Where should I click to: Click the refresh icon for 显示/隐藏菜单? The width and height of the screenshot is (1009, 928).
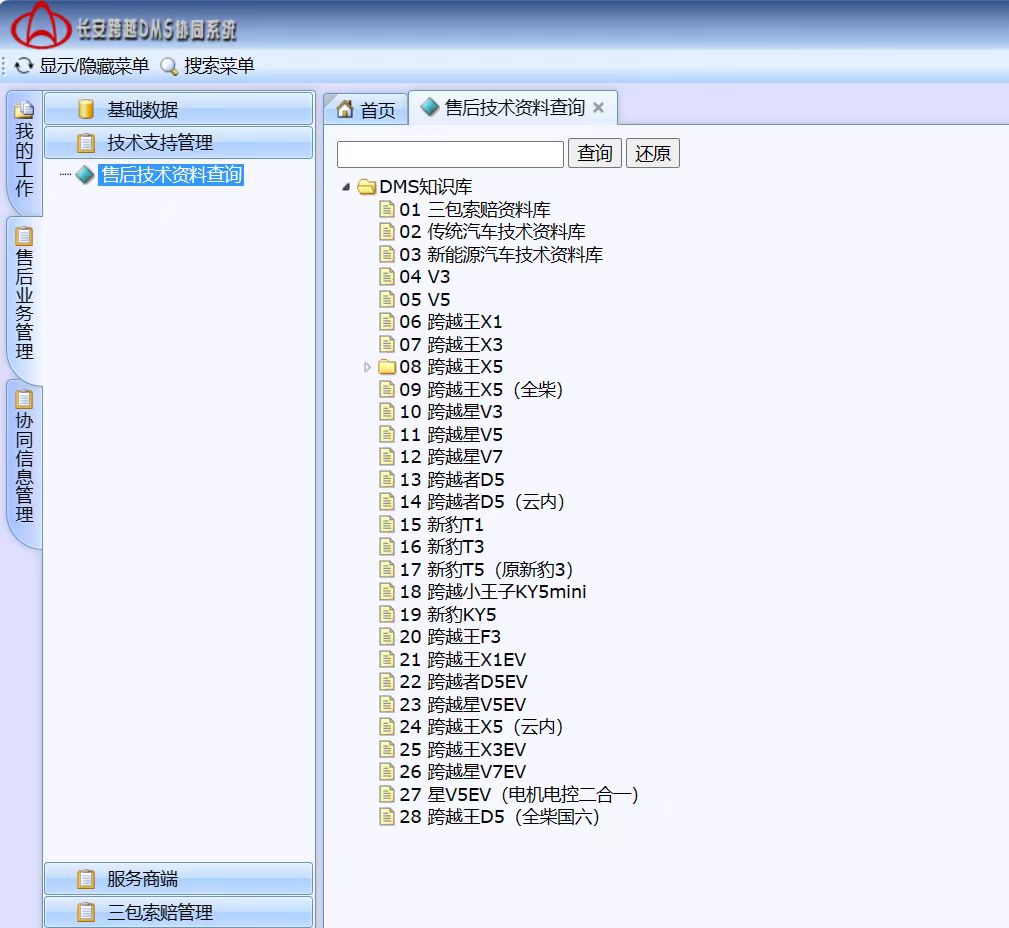coord(24,67)
